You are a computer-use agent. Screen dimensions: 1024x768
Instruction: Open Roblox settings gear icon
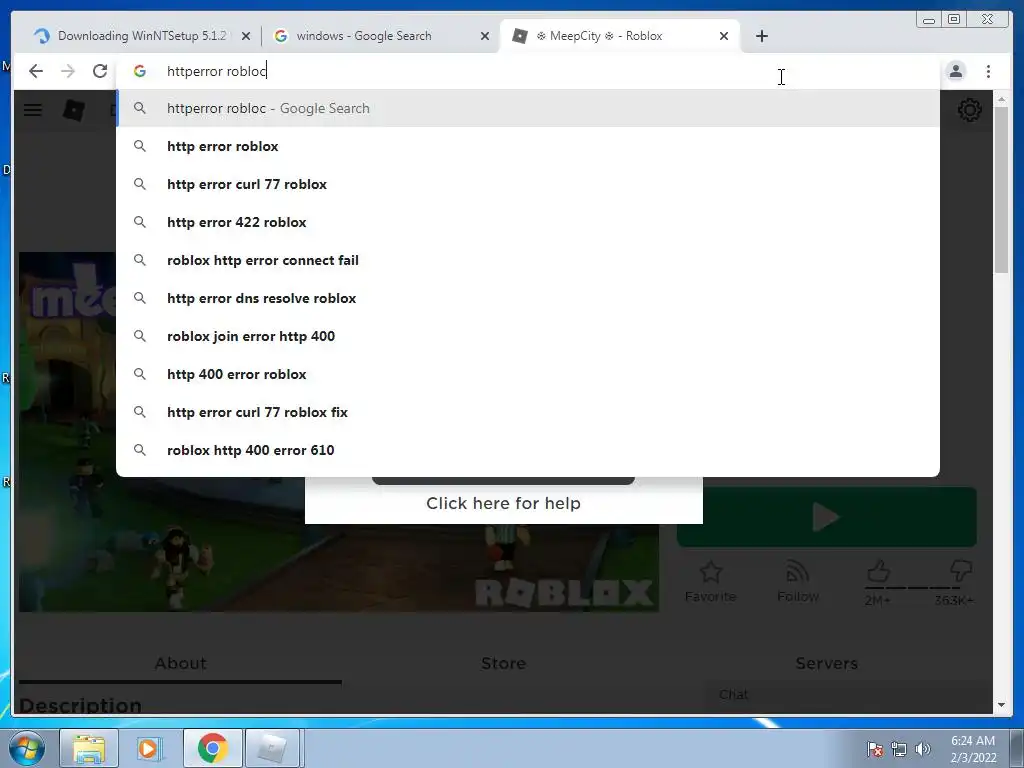coord(970,110)
